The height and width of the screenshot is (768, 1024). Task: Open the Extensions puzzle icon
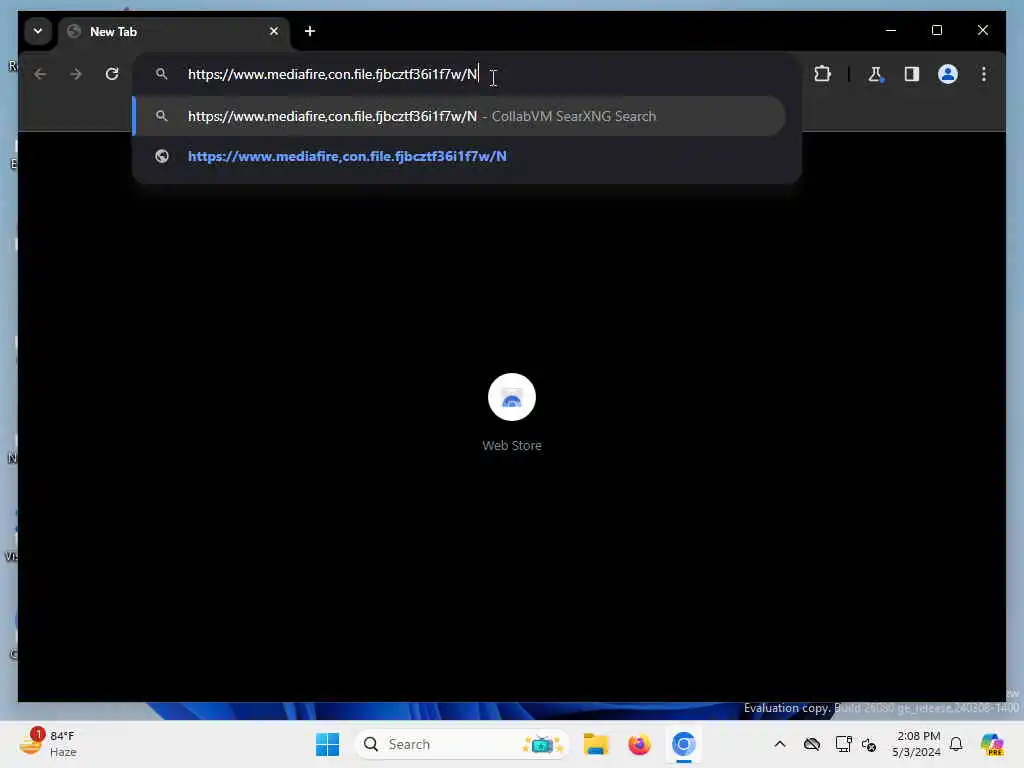(822, 74)
